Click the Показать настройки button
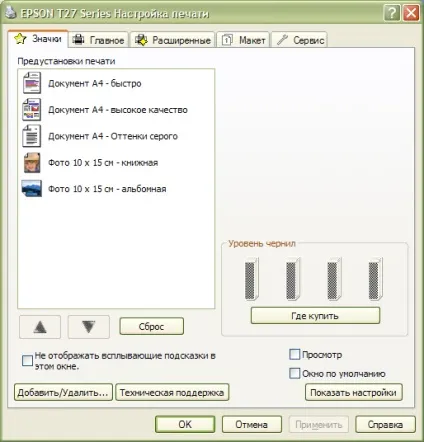The width and height of the screenshot is (424, 442). click(x=354, y=392)
